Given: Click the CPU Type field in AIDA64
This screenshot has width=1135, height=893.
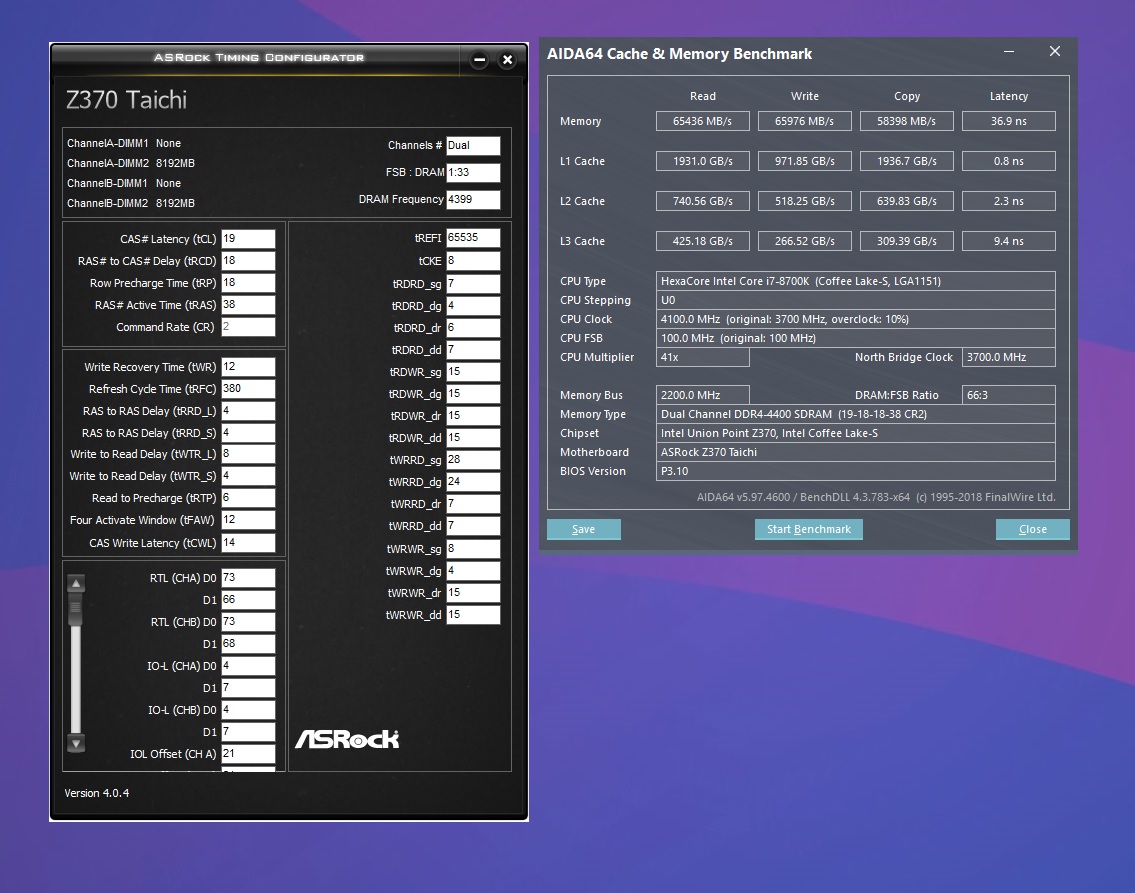Looking at the screenshot, I should point(856,281).
